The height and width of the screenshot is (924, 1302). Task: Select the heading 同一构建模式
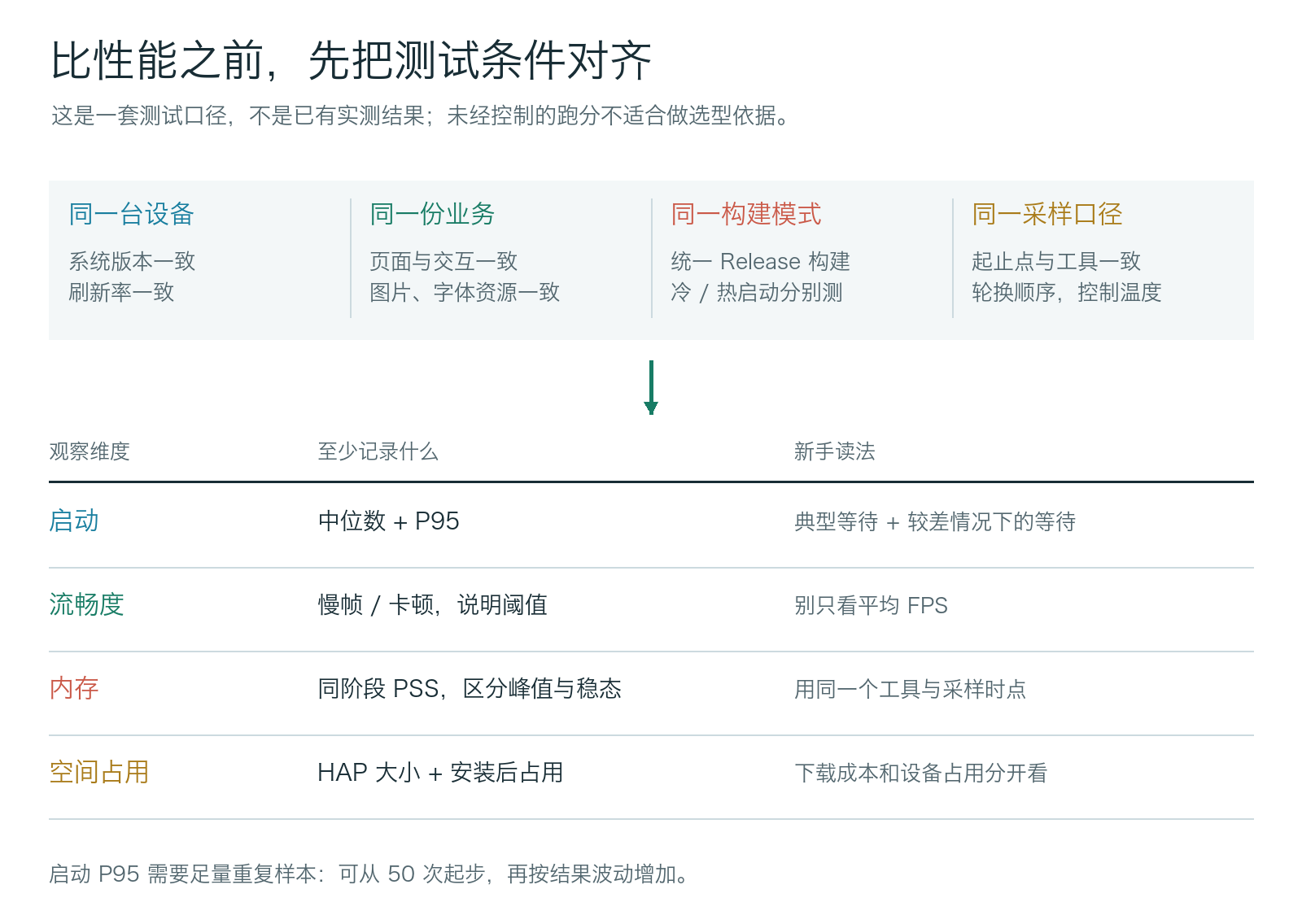point(746,214)
